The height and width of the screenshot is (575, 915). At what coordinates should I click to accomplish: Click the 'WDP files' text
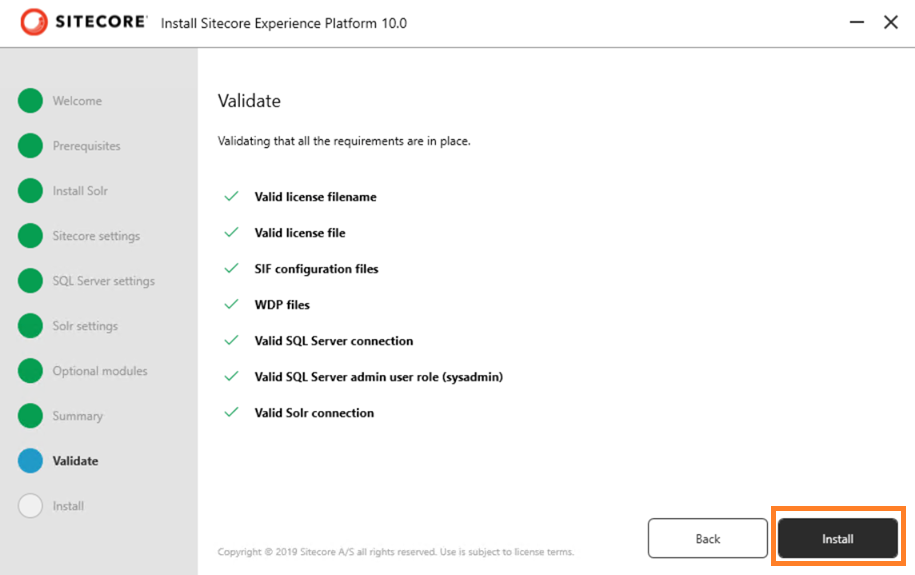click(x=282, y=305)
